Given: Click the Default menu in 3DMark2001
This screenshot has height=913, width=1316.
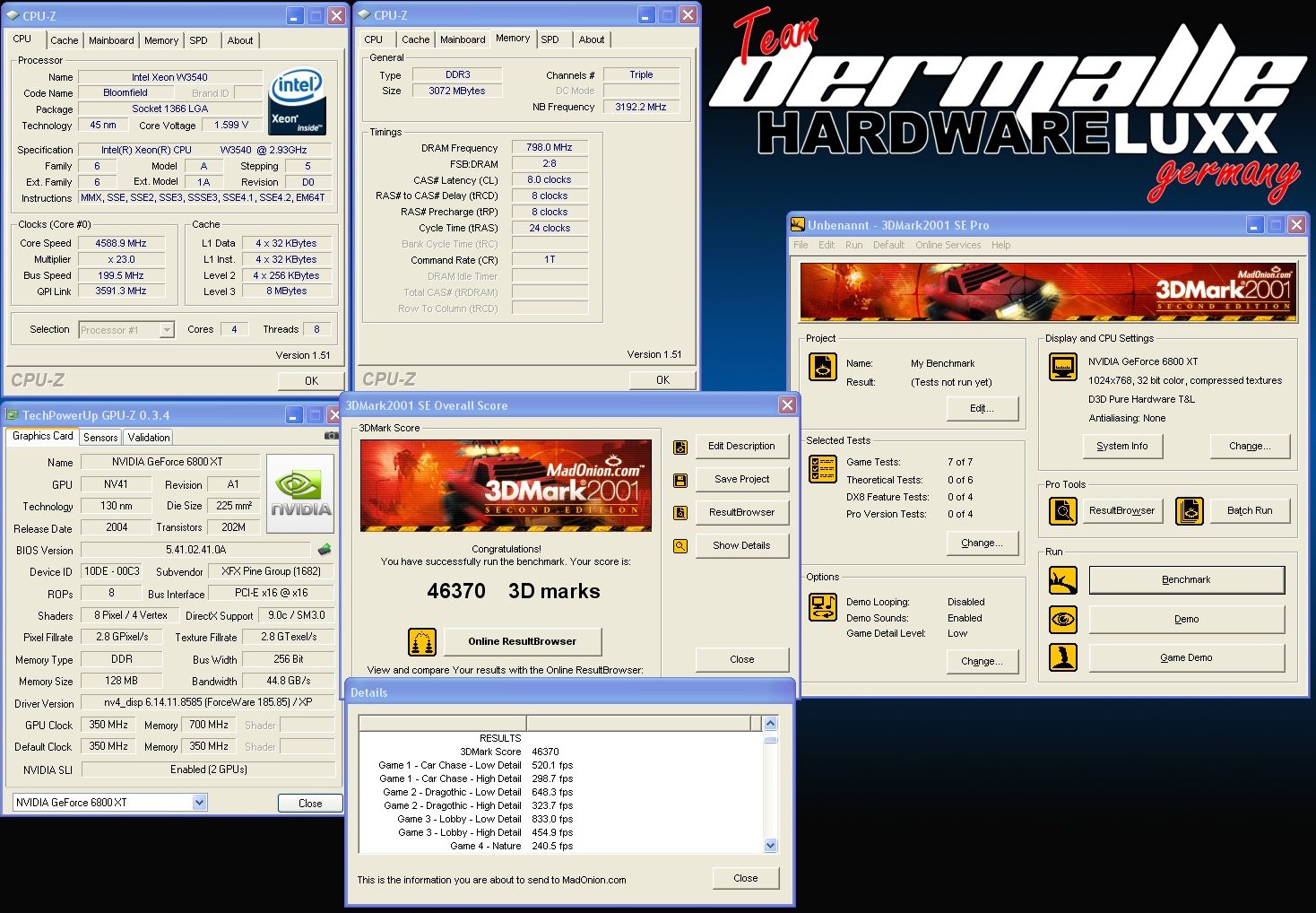Looking at the screenshot, I should click(x=888, y=245).
